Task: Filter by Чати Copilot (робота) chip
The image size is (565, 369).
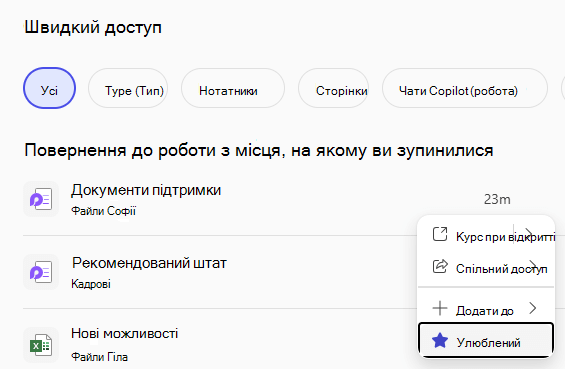Action: 465,88
